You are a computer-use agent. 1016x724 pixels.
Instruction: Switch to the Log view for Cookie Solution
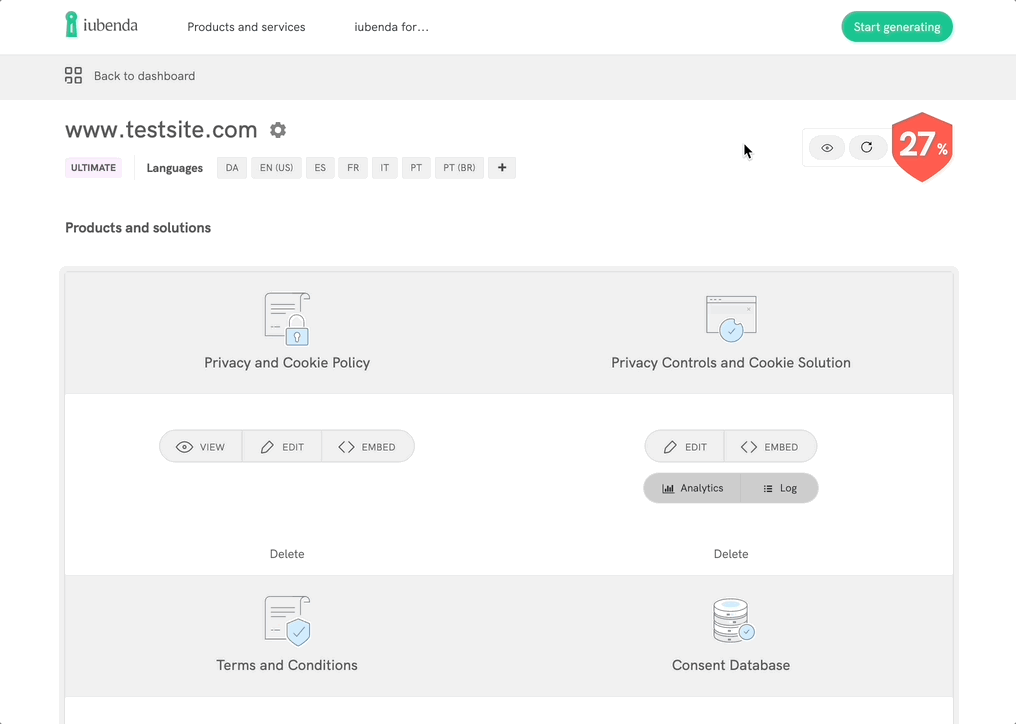click(x=779, y=488)
